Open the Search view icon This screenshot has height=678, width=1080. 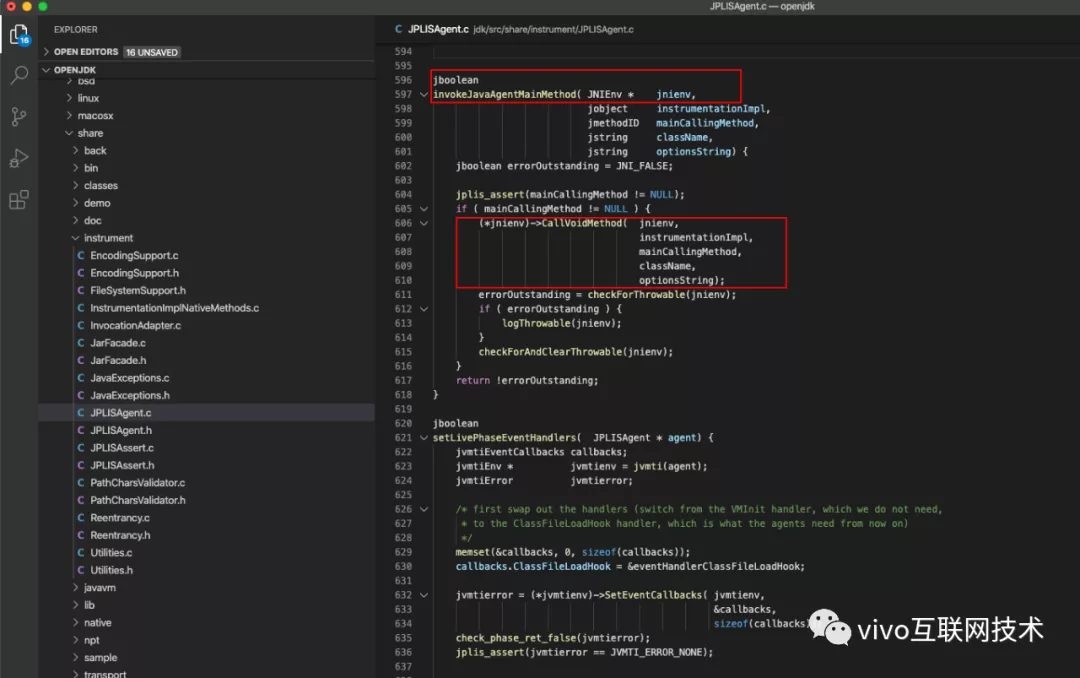19,75
